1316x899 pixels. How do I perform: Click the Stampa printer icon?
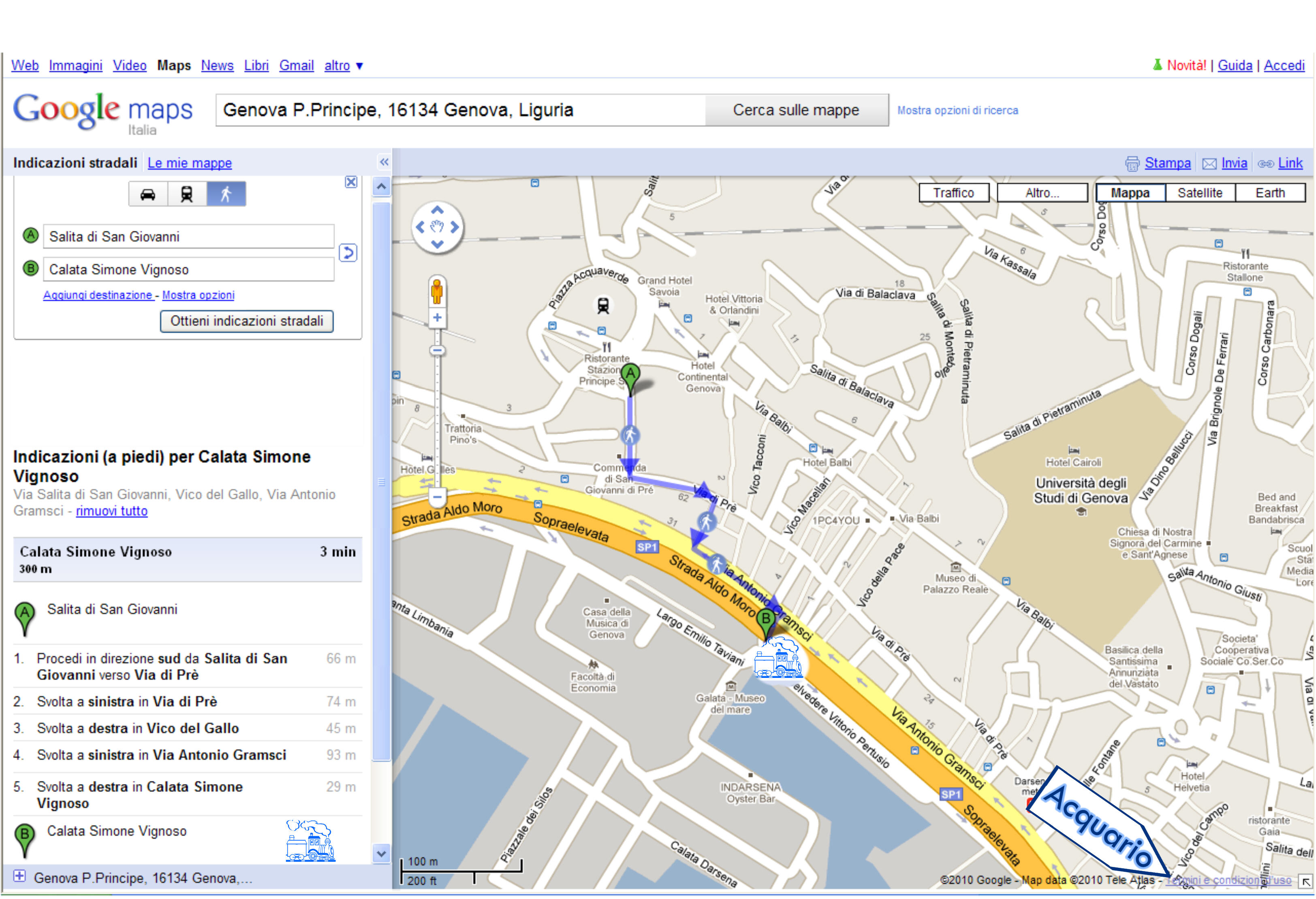click(1132, 164)
